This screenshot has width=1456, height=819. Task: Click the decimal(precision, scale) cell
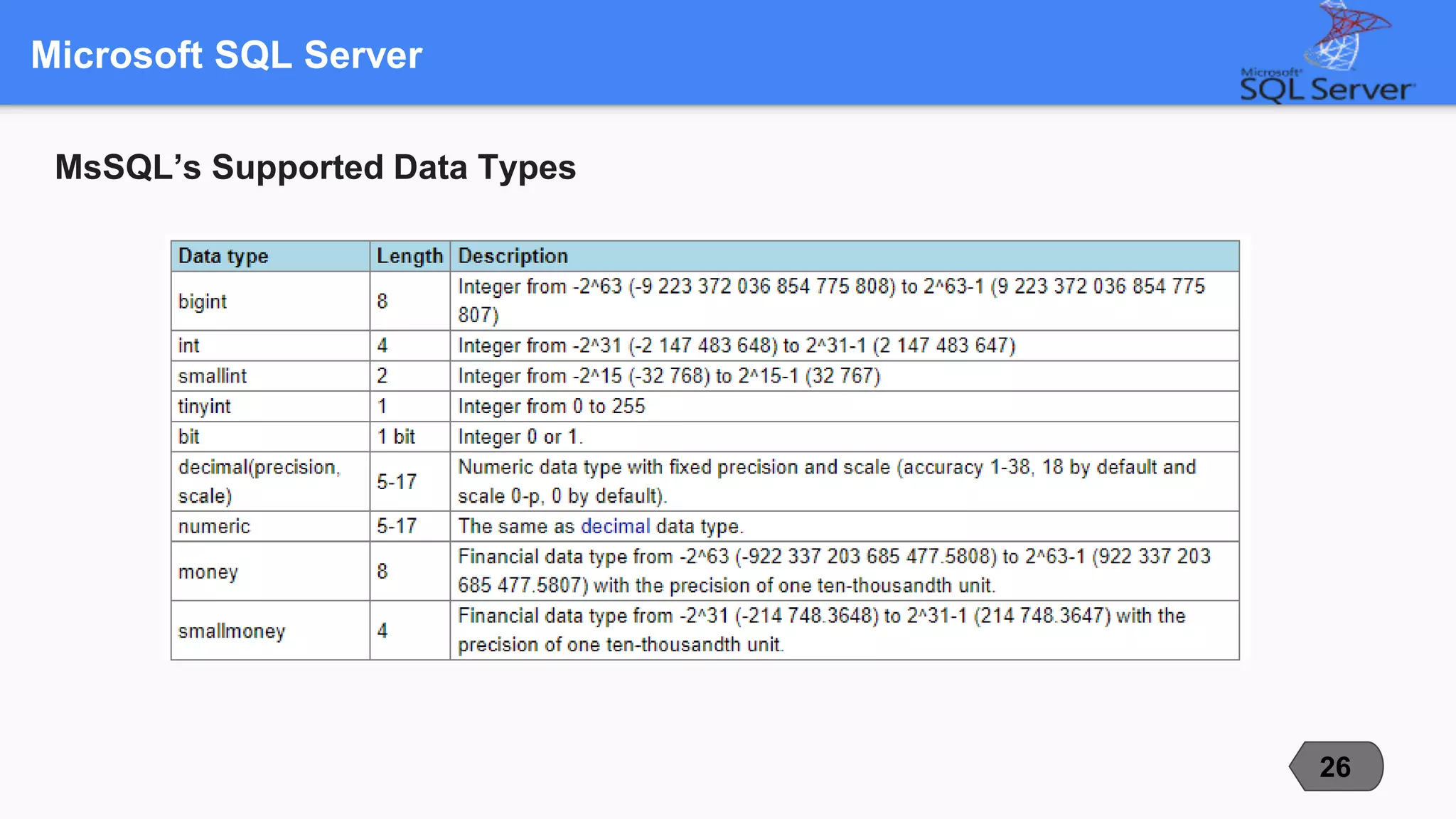point(259,481)
